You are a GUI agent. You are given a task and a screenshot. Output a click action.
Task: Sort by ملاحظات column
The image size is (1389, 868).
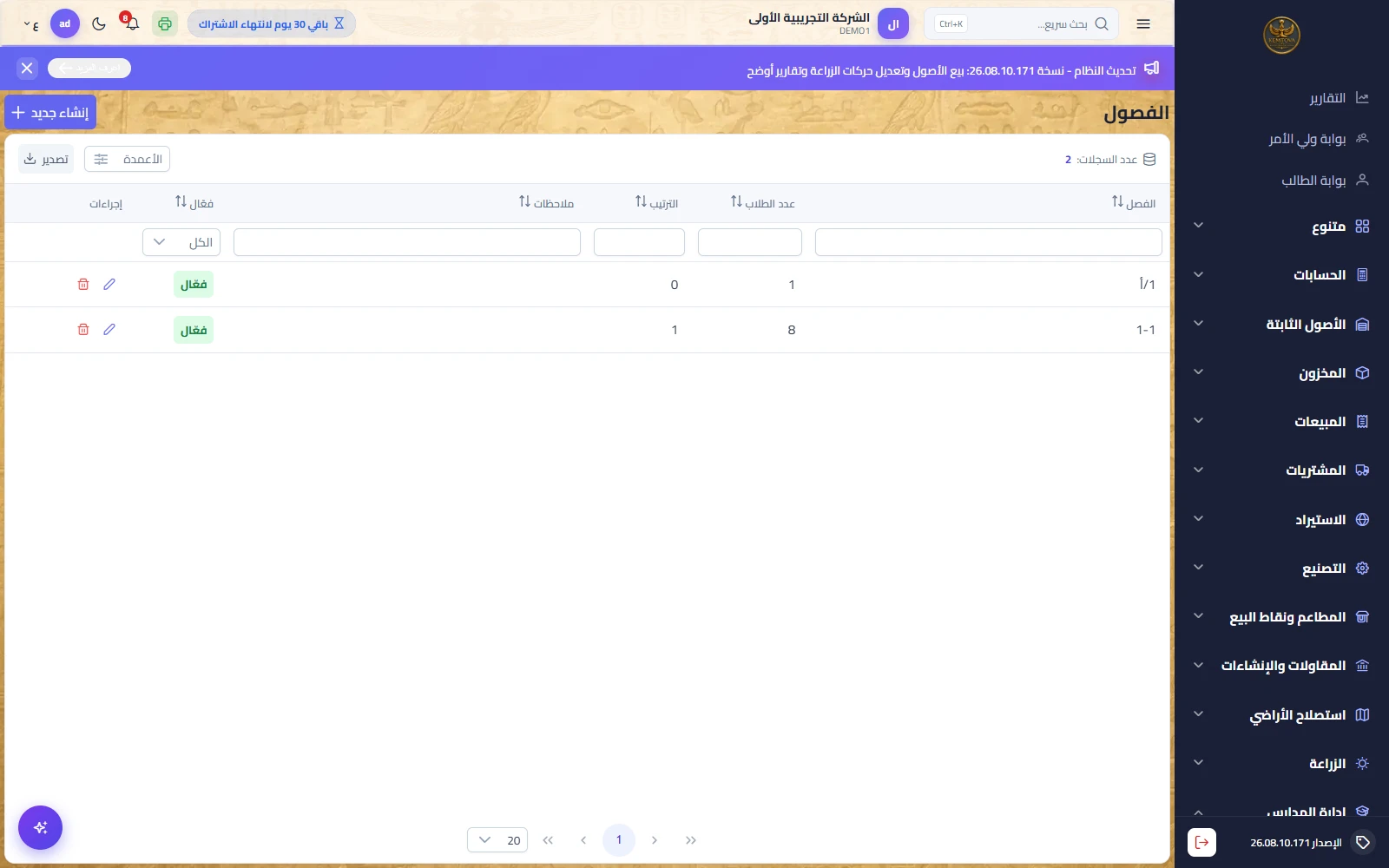pos(547,203)
